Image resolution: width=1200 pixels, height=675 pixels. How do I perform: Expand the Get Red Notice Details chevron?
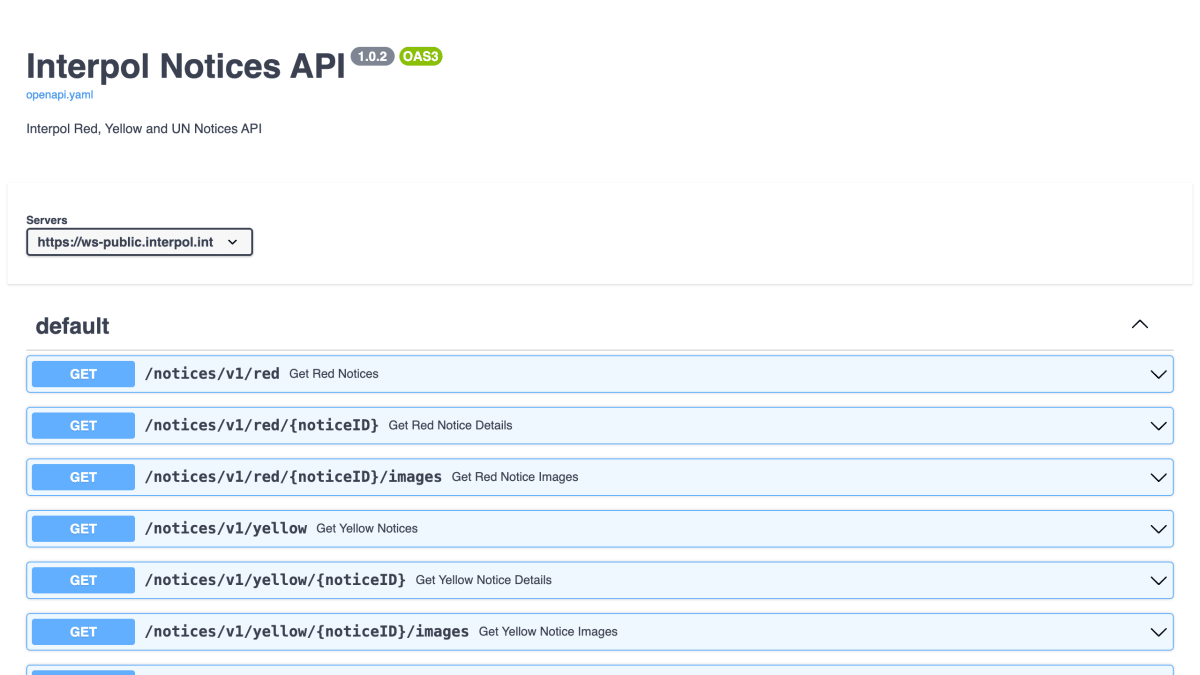point(1159,426)
